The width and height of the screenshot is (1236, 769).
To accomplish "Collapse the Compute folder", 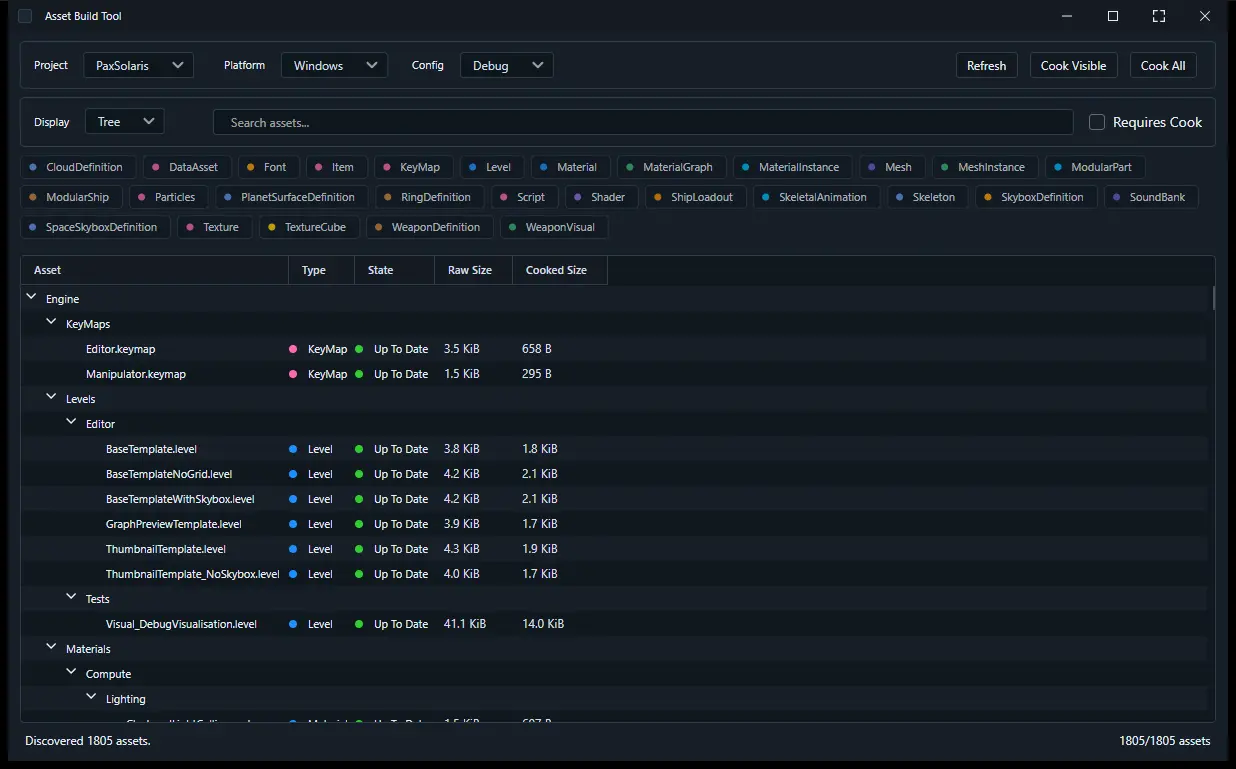I will 72,673.
